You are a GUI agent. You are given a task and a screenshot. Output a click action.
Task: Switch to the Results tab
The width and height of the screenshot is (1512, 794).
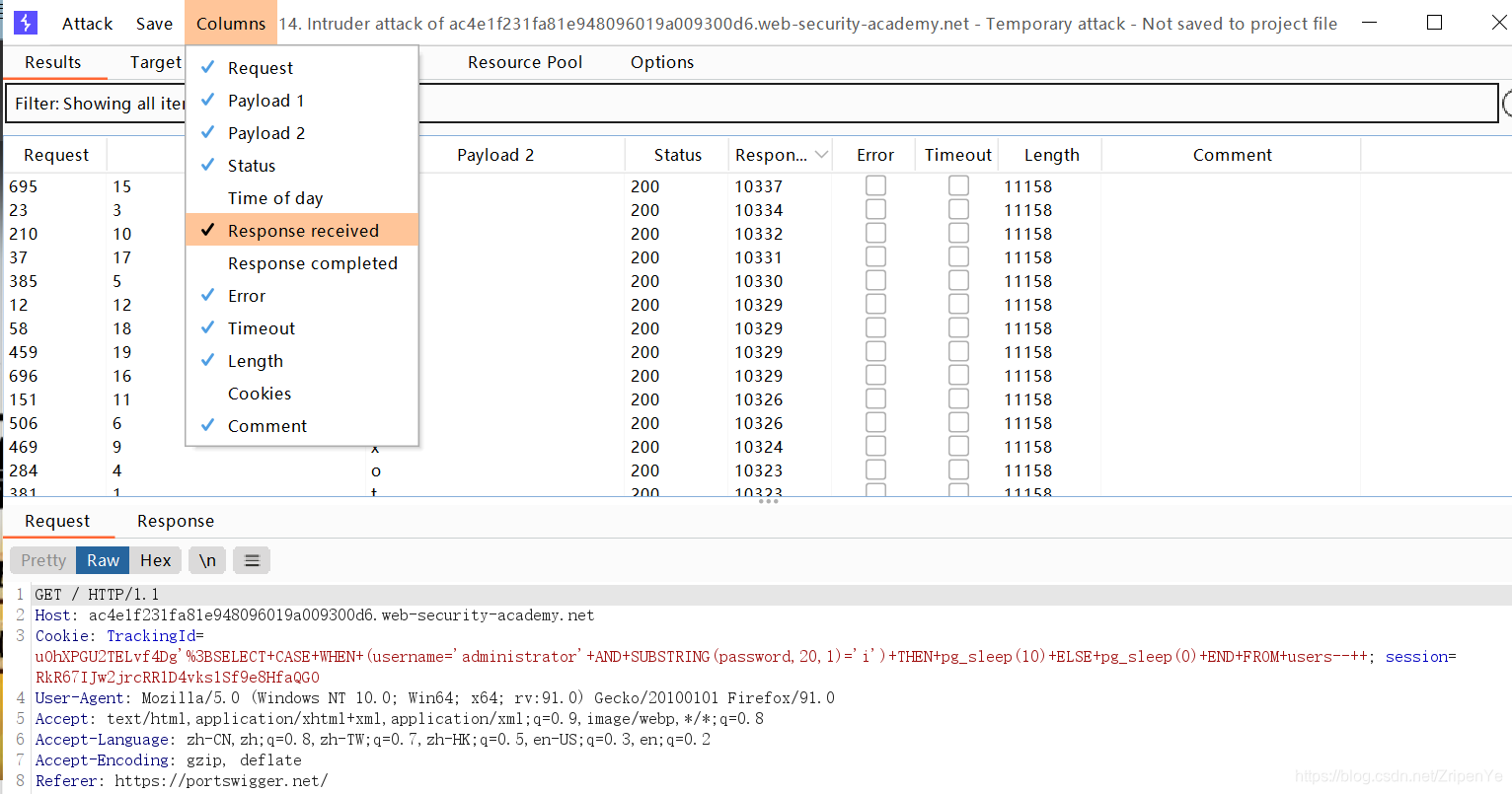[53, 62]
